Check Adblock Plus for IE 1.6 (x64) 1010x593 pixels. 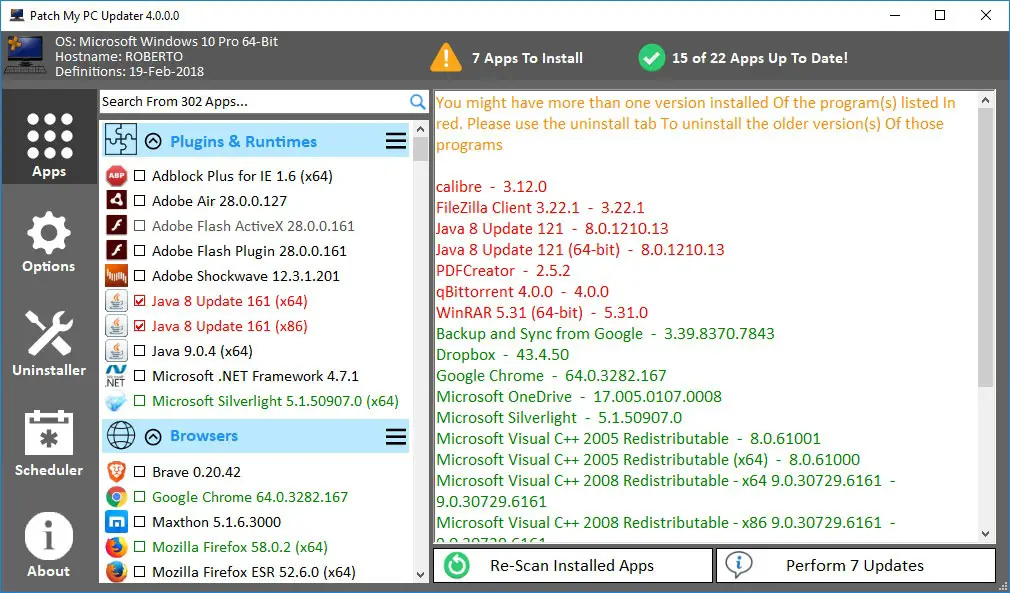139,176
